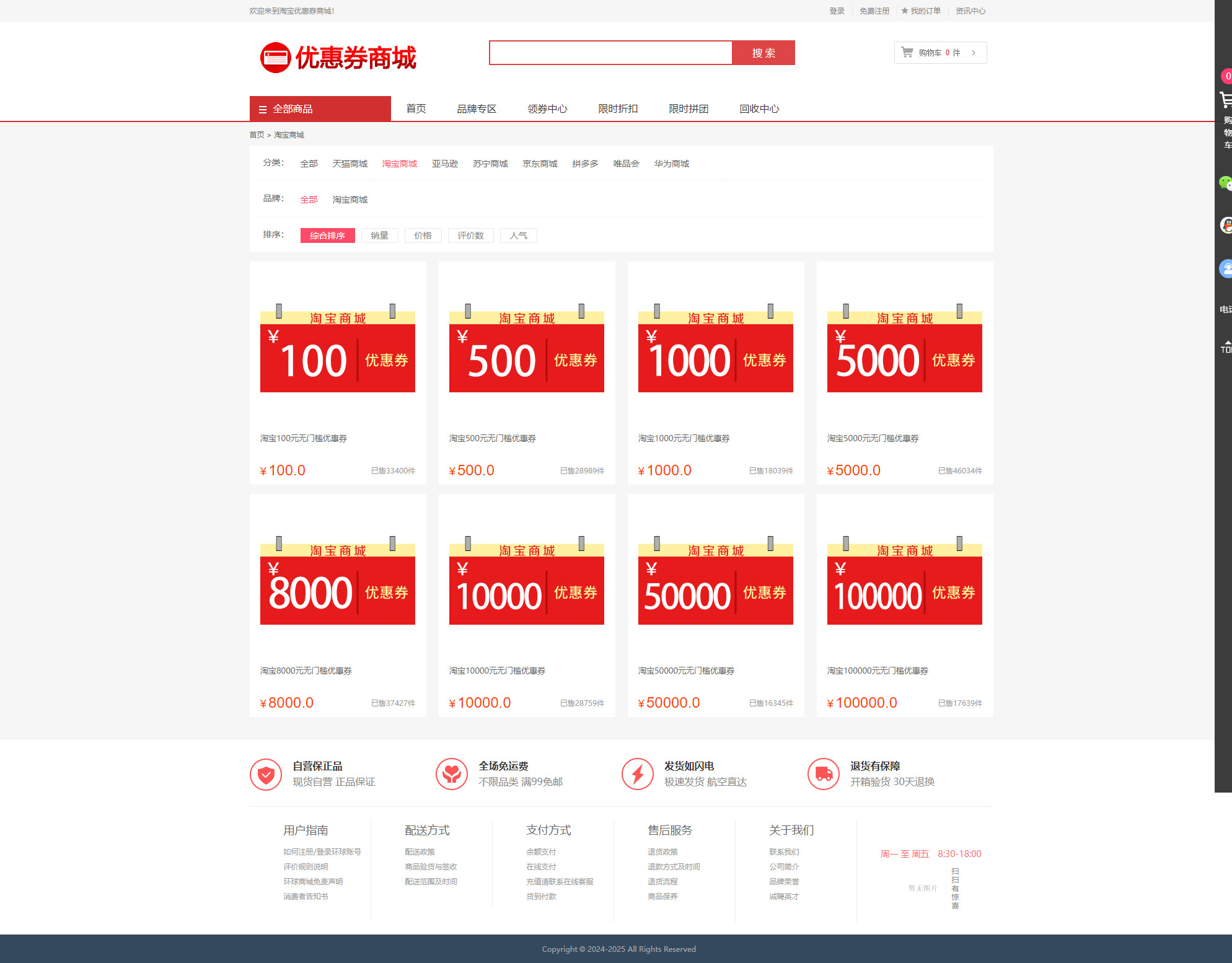Sort by 价格

pos(423,235)
